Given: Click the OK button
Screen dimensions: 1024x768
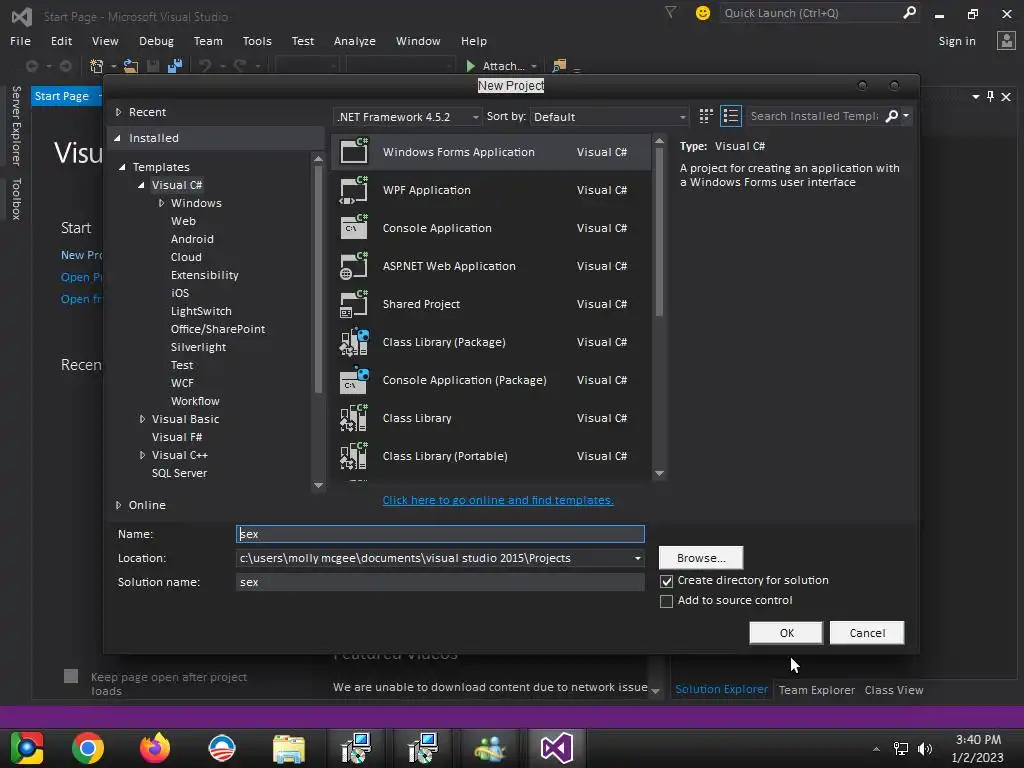Looking at the screenshot, I should tap(786, 633).
